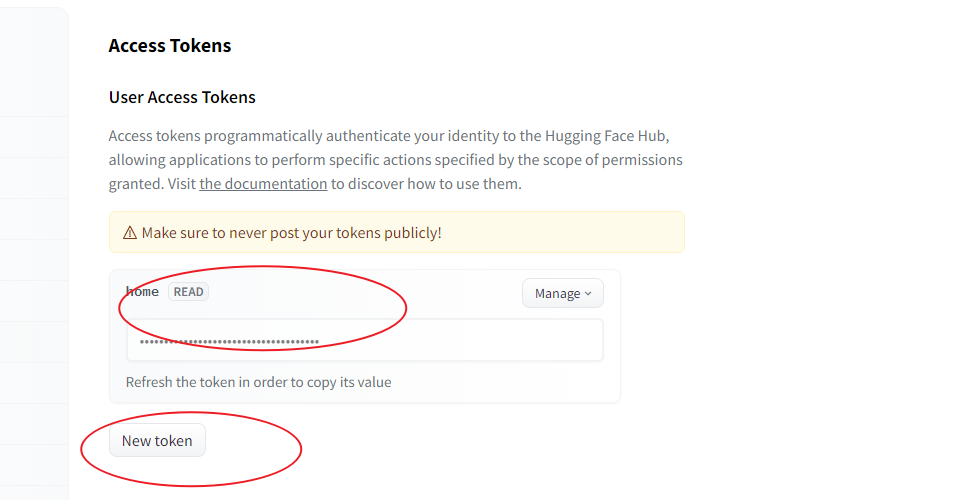The height and width of the screenshot is (500, 963).
Task: Click the User Access Tokens subheading
Action: (x=182, y=97)
